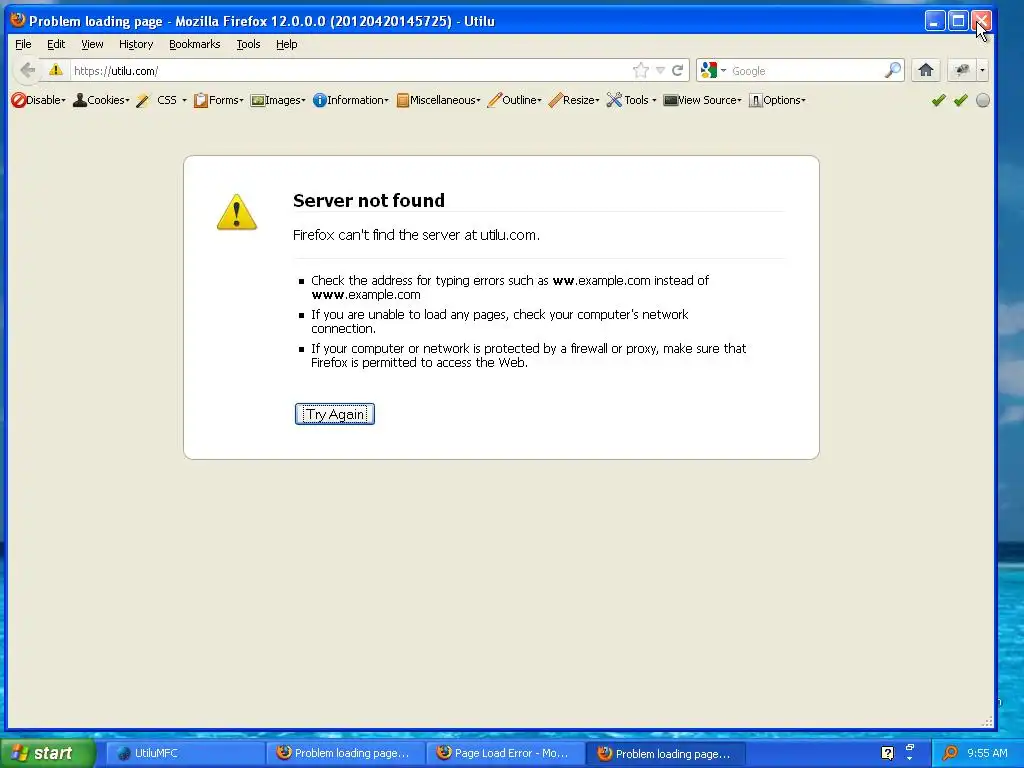Click the magnifier tray icon near clock
Image resolution: width=1024 pixels, height=768 pixels.
(x=950, y=753)
